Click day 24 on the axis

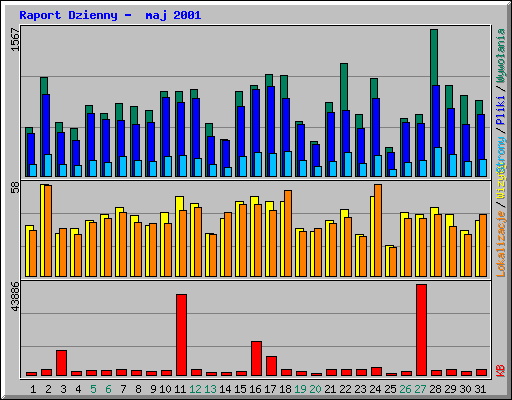pyautogui.click(x=375, y=389)
